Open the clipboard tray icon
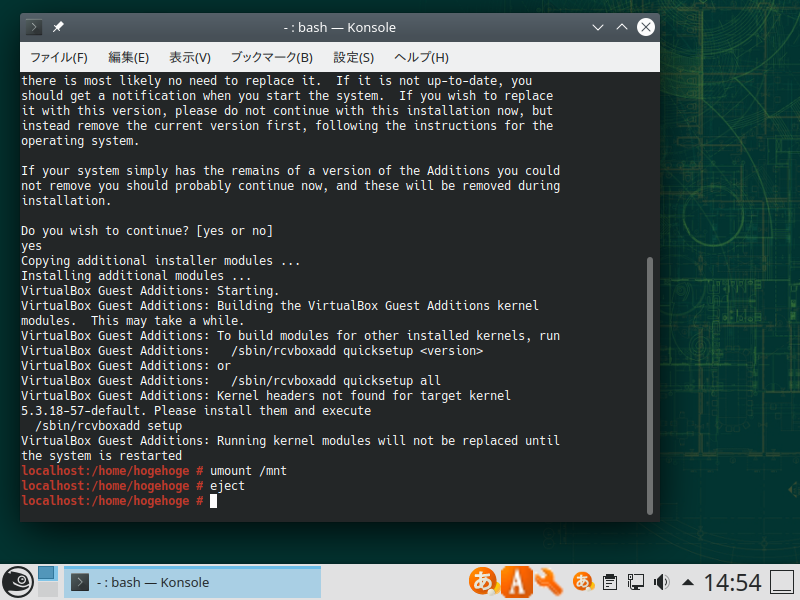 [x=610, y=582]
